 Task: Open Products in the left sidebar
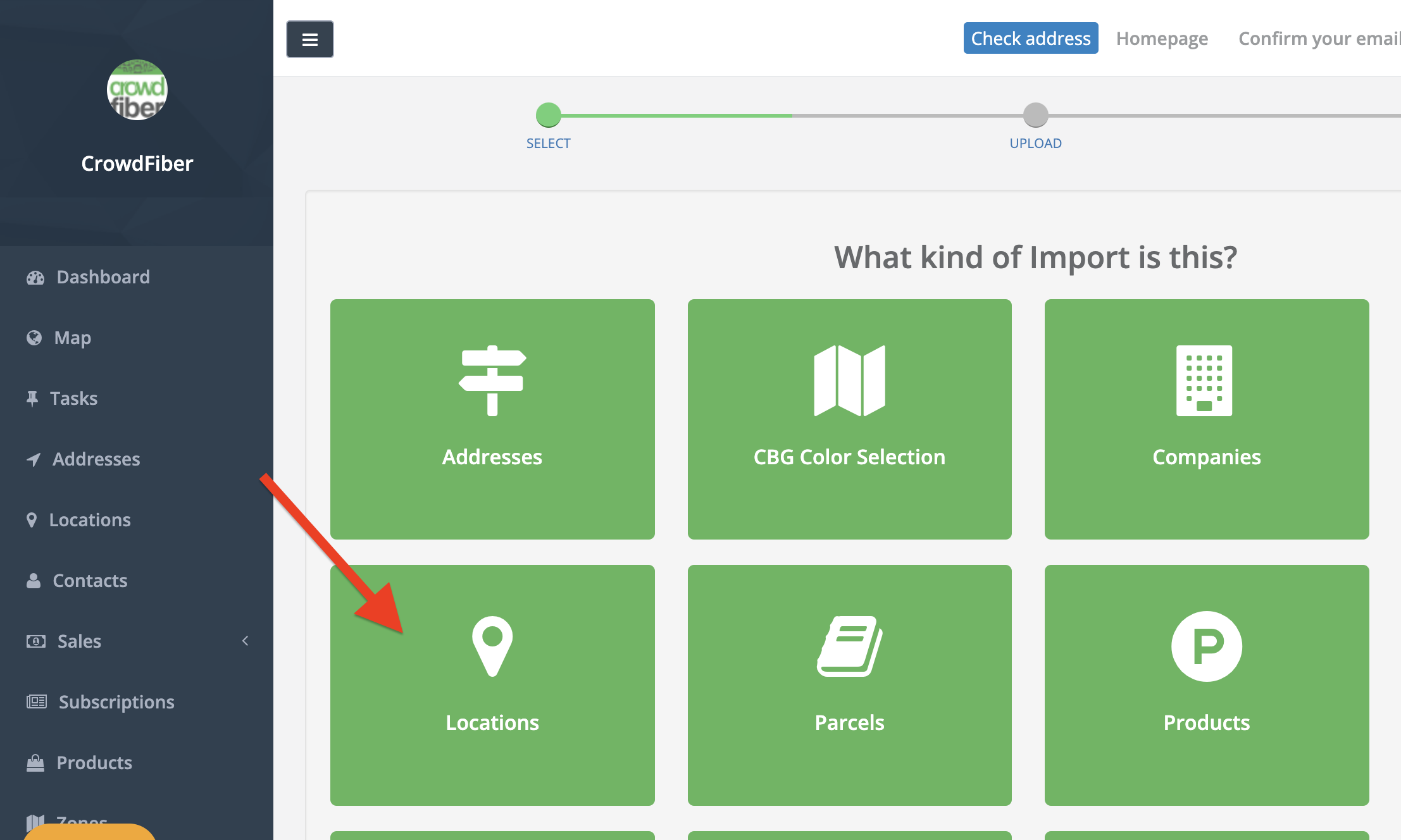tap(94, 763)
